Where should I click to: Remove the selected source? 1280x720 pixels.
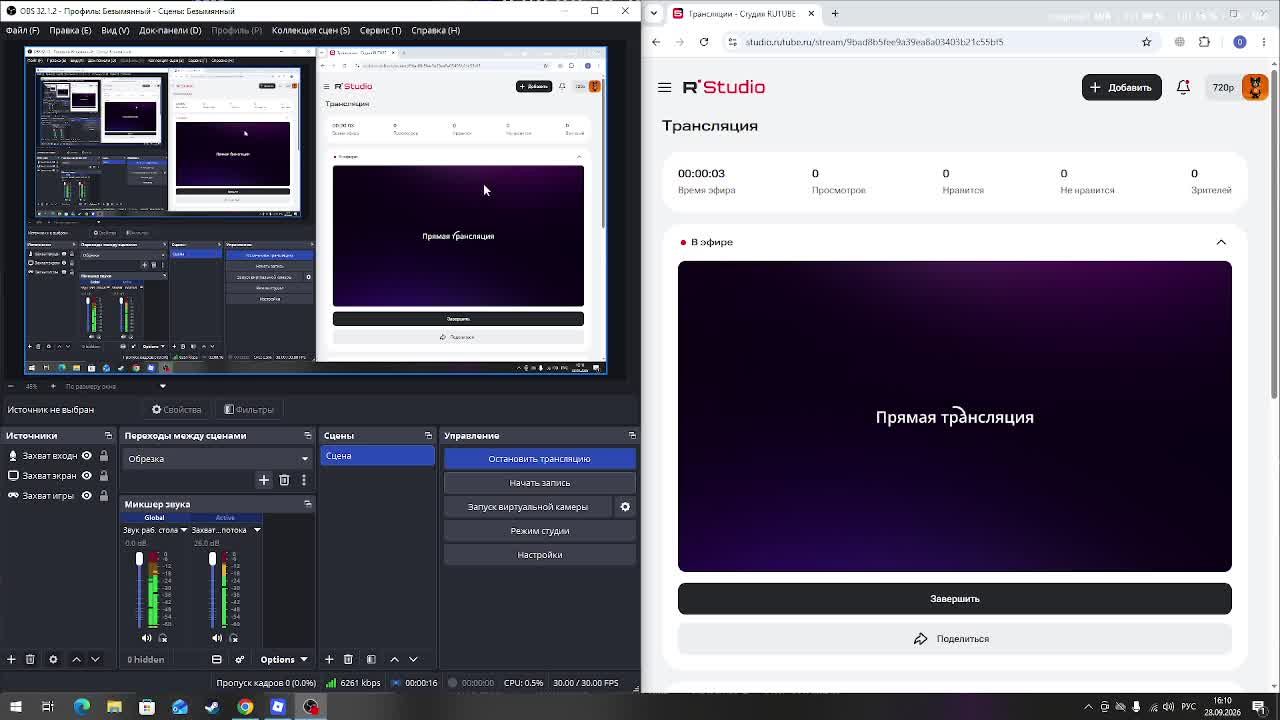30,660
